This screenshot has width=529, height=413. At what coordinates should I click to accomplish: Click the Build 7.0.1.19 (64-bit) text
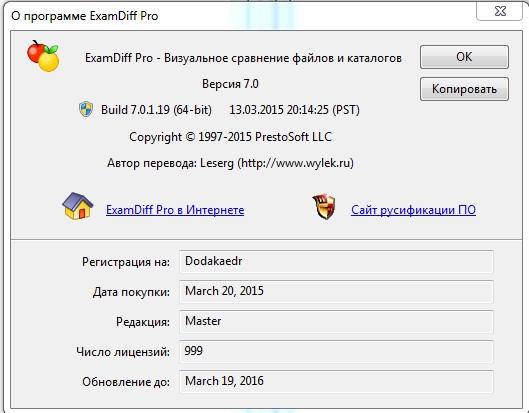156,110
